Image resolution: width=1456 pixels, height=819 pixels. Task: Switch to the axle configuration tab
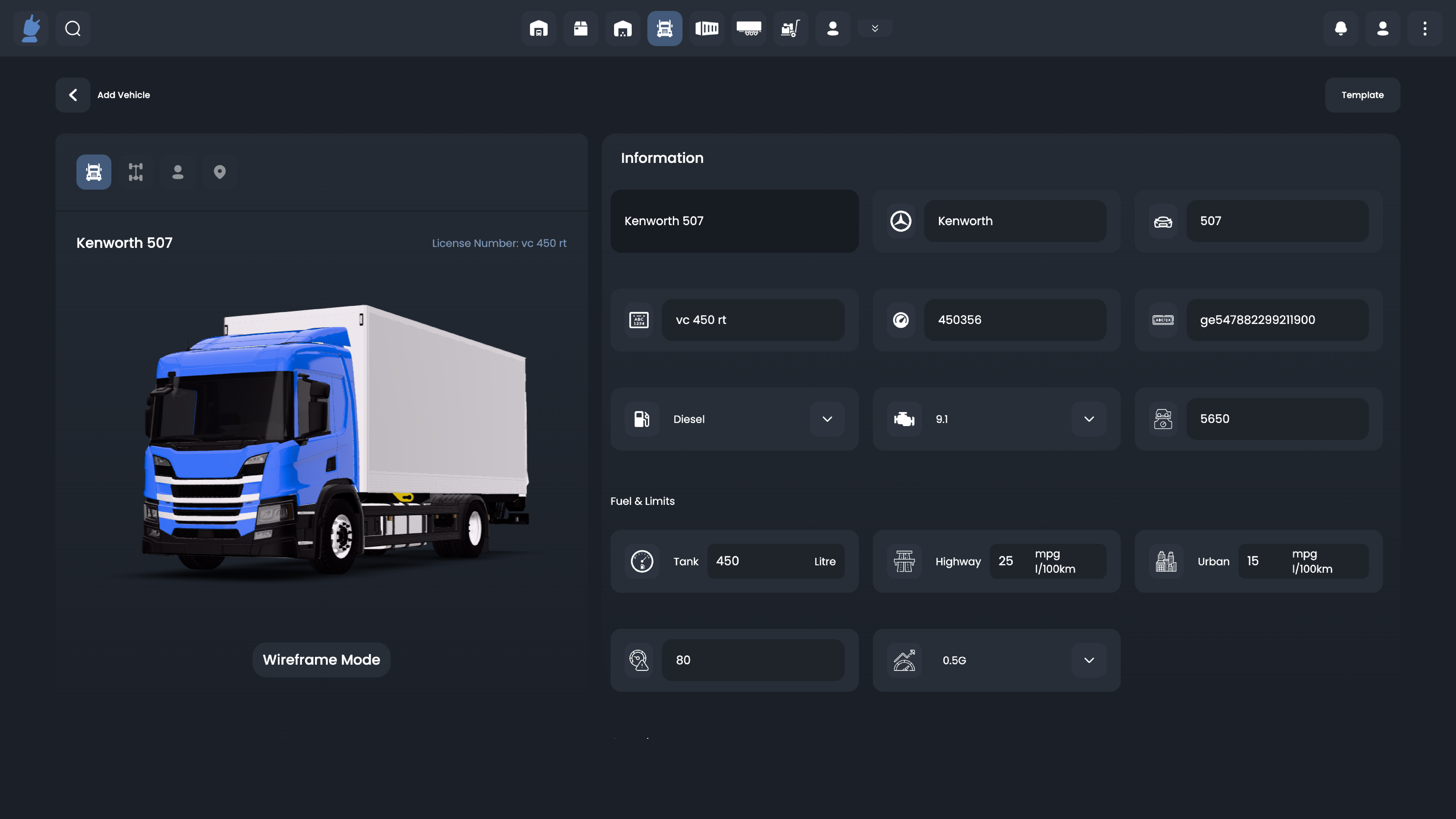point(136,172)
